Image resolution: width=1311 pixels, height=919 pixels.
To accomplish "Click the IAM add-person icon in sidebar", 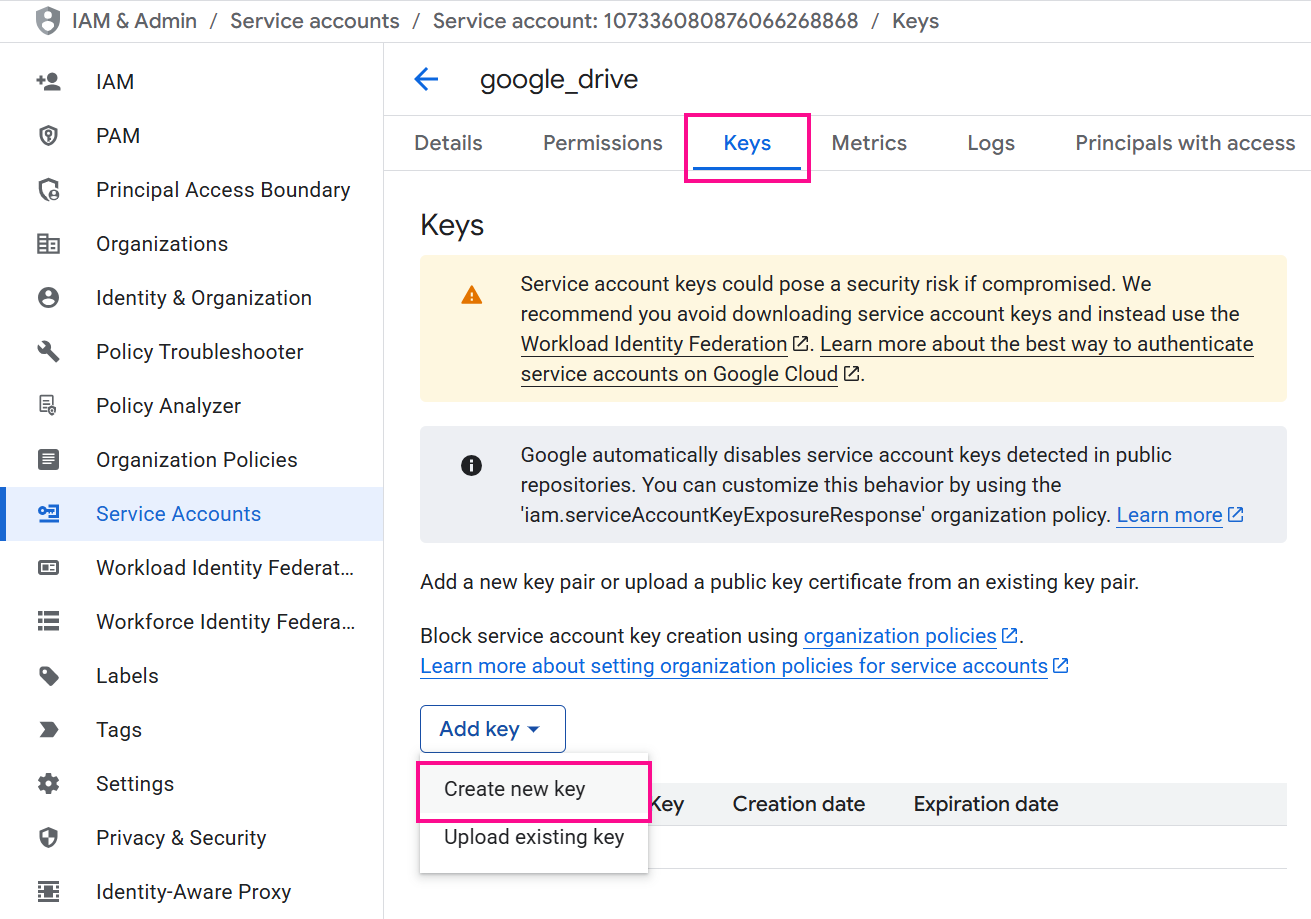I will click(49, 81).
